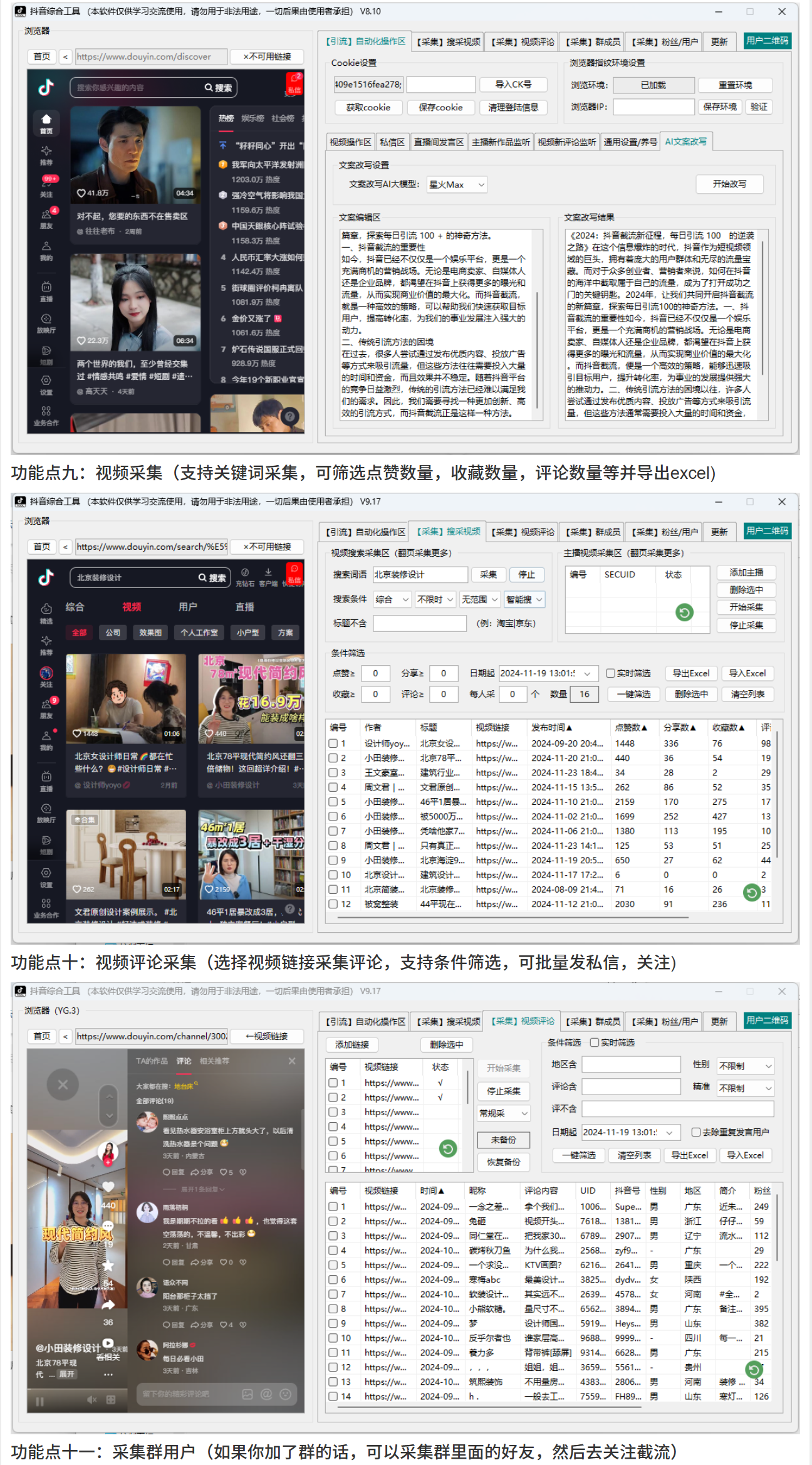Close comments panel X in bottom window
The height and width of the screenshot is (1465, 812).
pos(291,1061)
